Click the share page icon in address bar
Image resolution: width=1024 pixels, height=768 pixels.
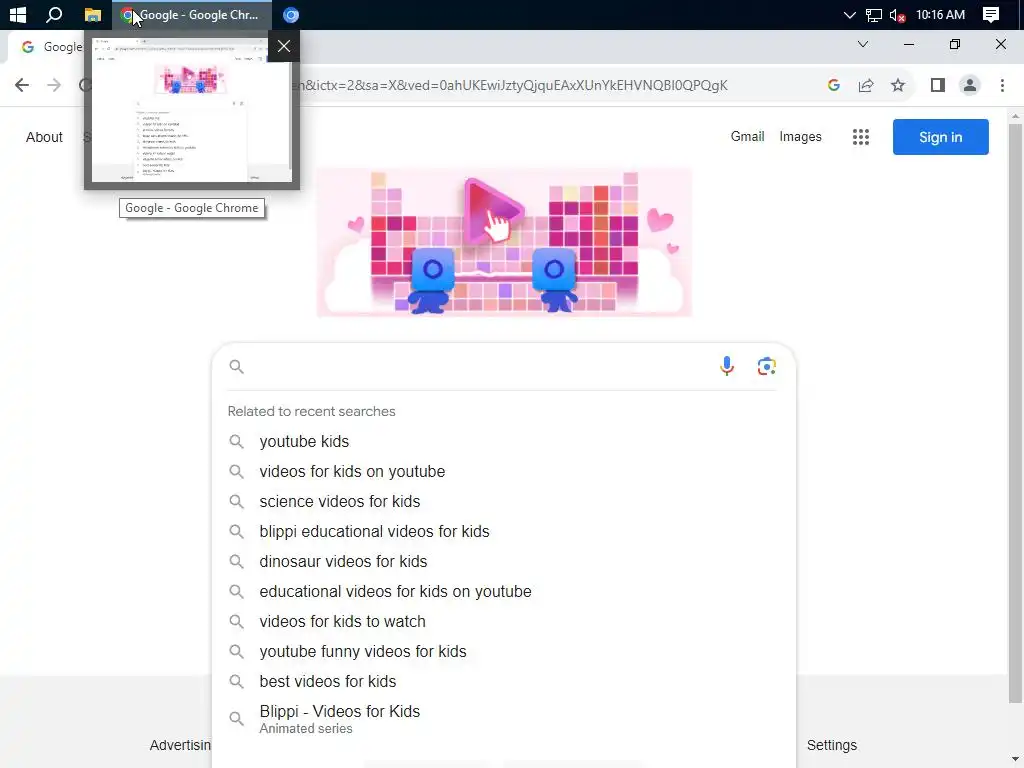[x=866, y=85]
